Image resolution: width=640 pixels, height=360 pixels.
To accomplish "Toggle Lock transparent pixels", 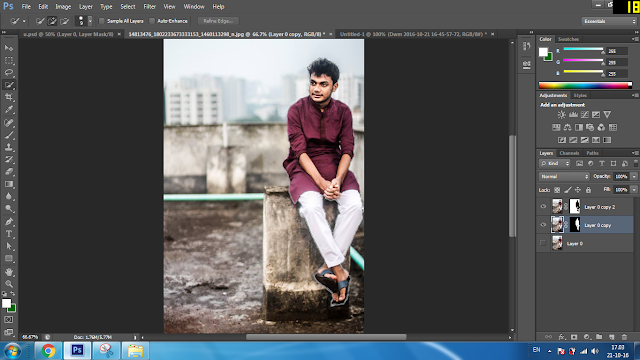I will tap(557, 190).
